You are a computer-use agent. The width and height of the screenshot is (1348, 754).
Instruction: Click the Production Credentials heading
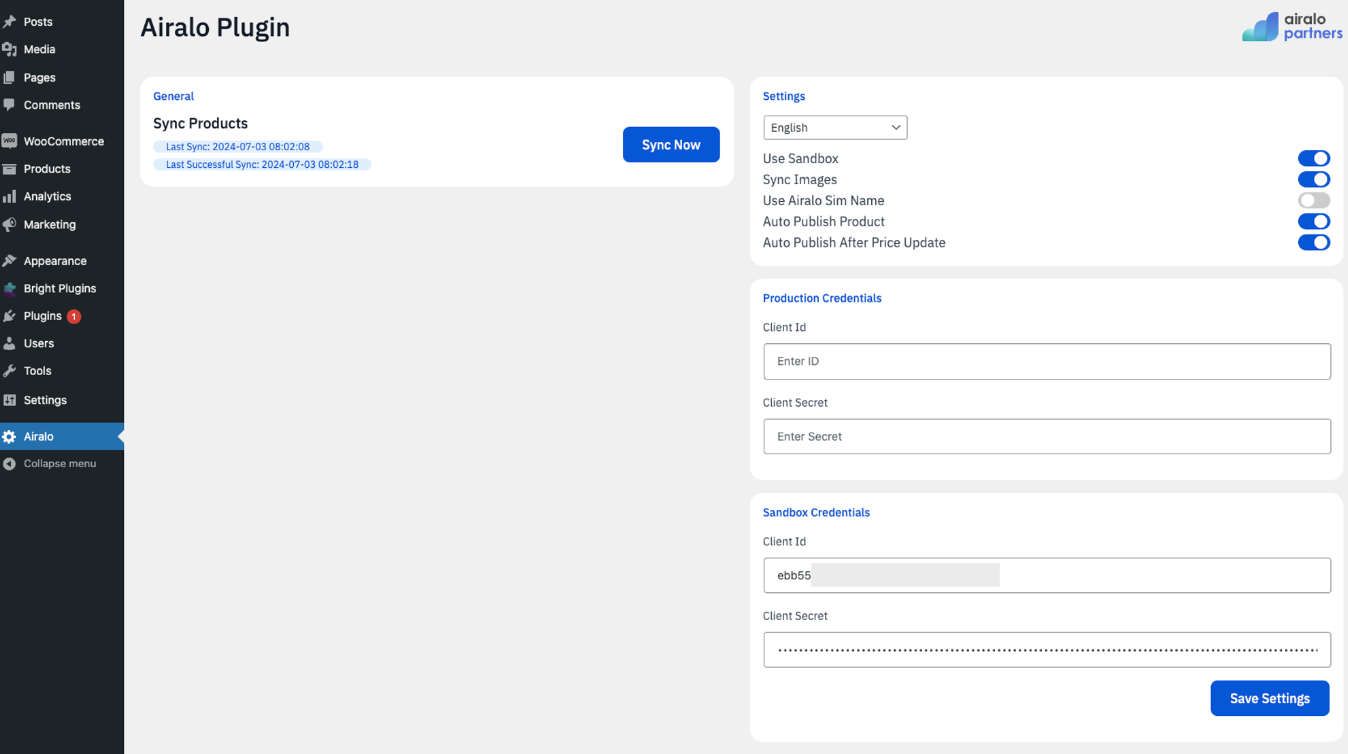pyautogui.click(x=822, y=298)
